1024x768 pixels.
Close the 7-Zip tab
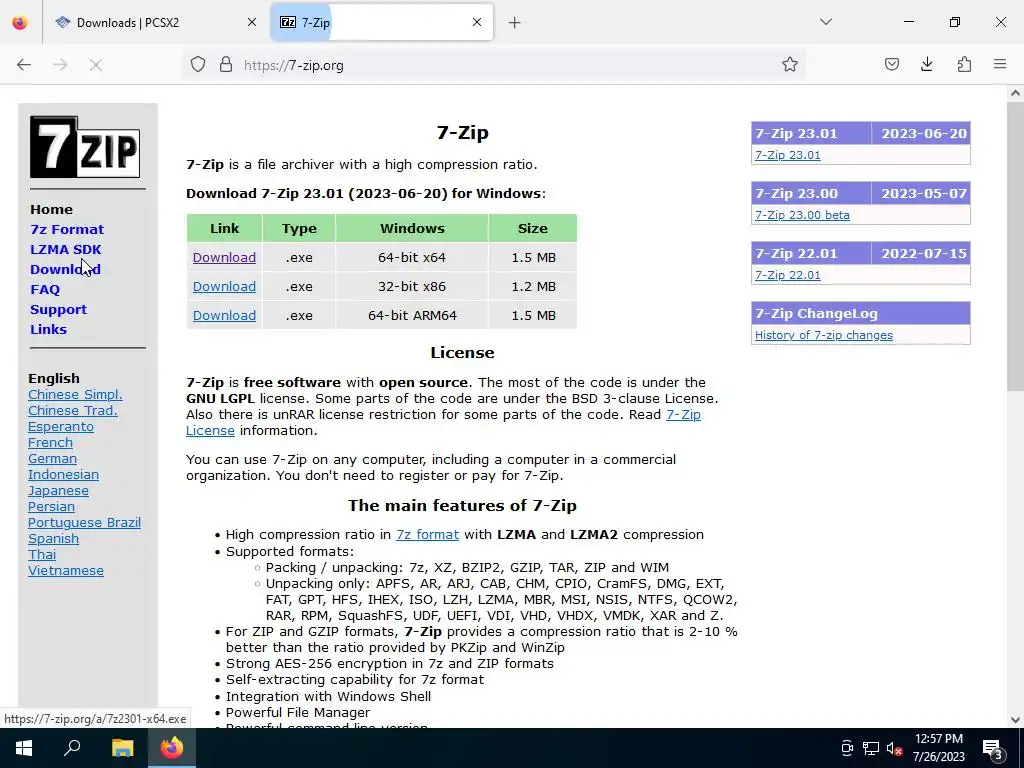point(477,23)
